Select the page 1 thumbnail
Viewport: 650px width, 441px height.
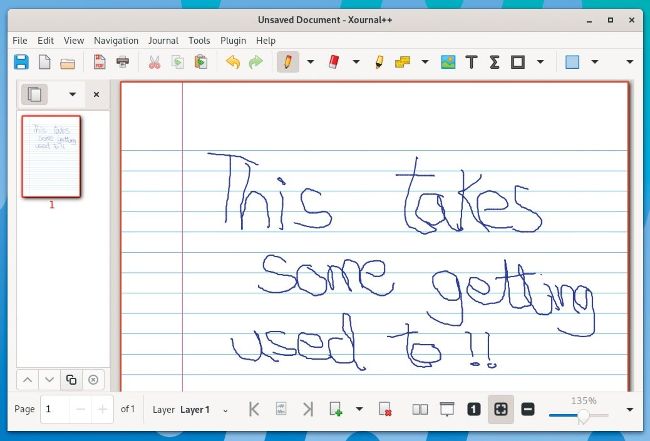(51, 156)
